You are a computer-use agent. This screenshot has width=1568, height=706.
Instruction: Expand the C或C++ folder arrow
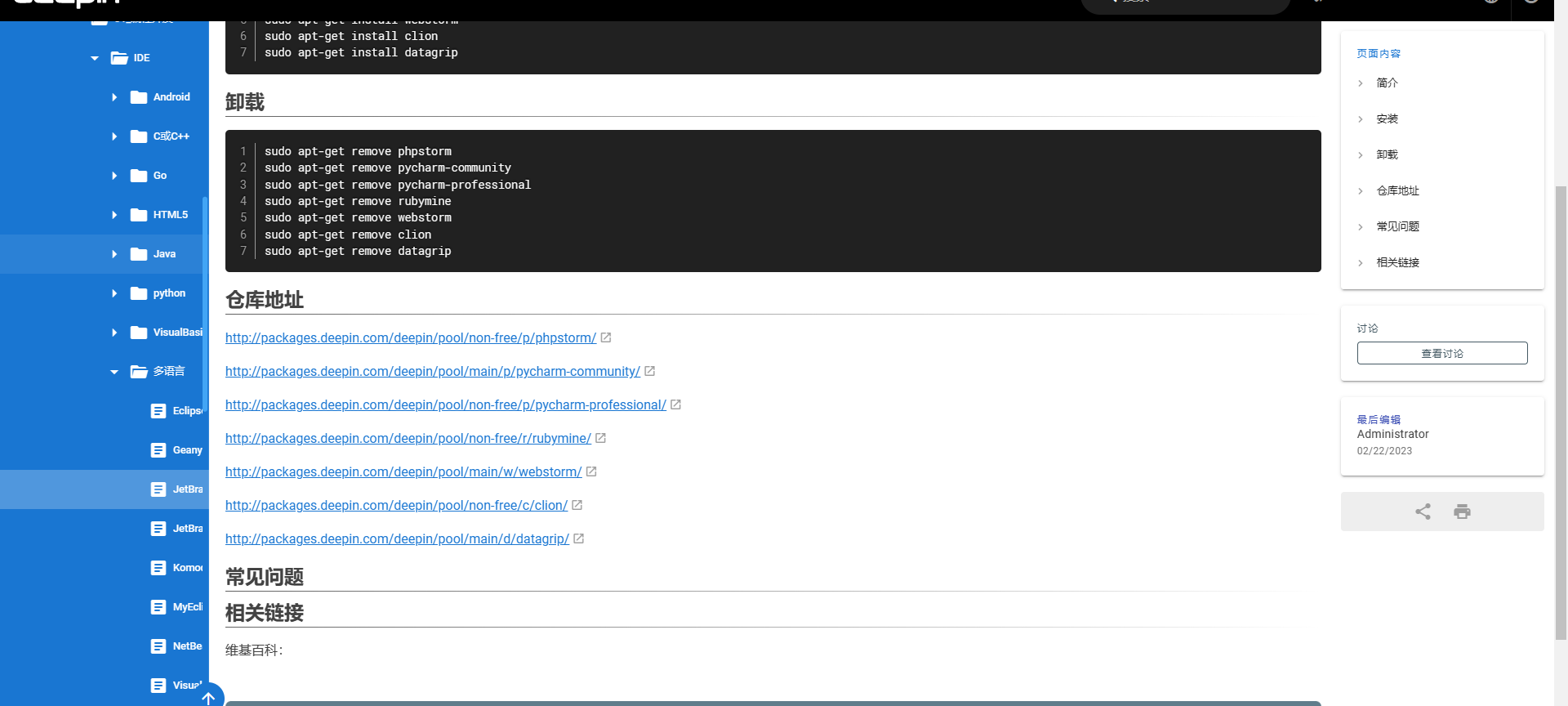114,136
